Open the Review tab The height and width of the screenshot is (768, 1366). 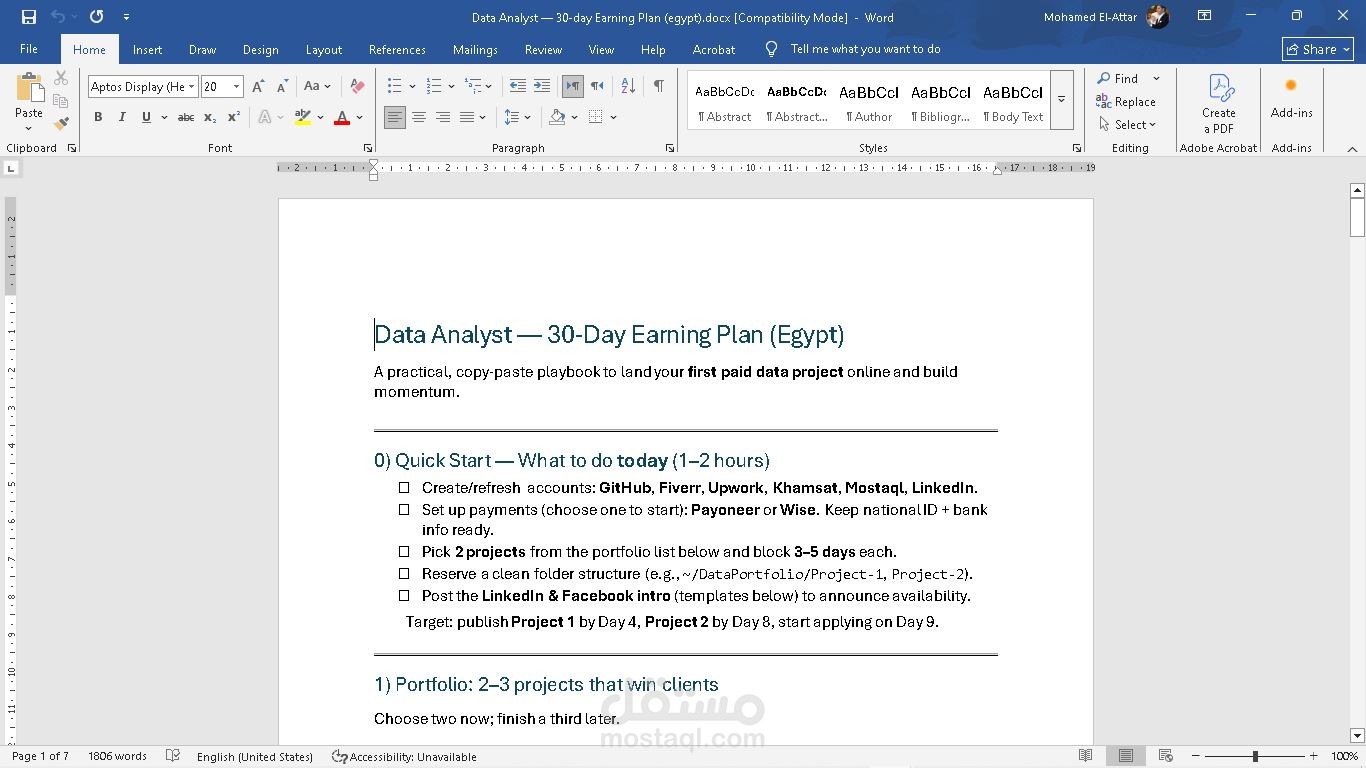point(543,49)
